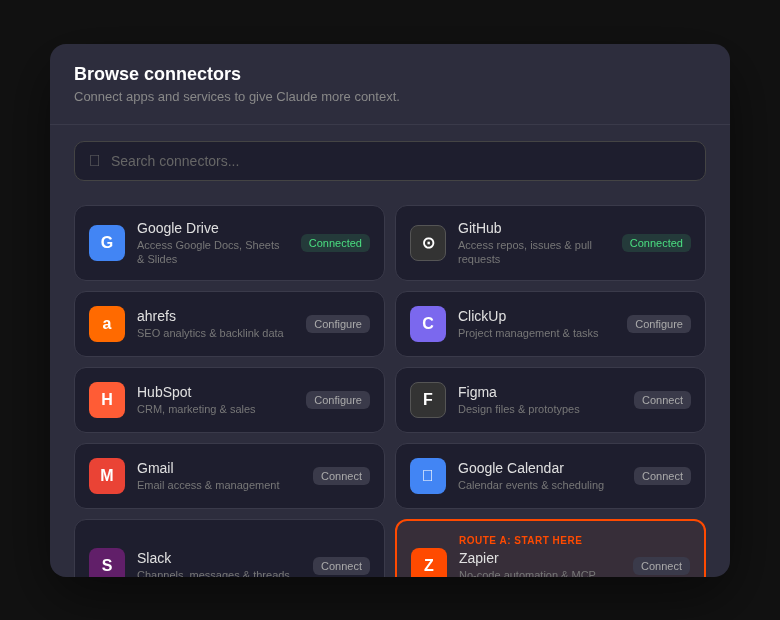
Task: Configure the ahrefs connector
Action: coord(338,324)
